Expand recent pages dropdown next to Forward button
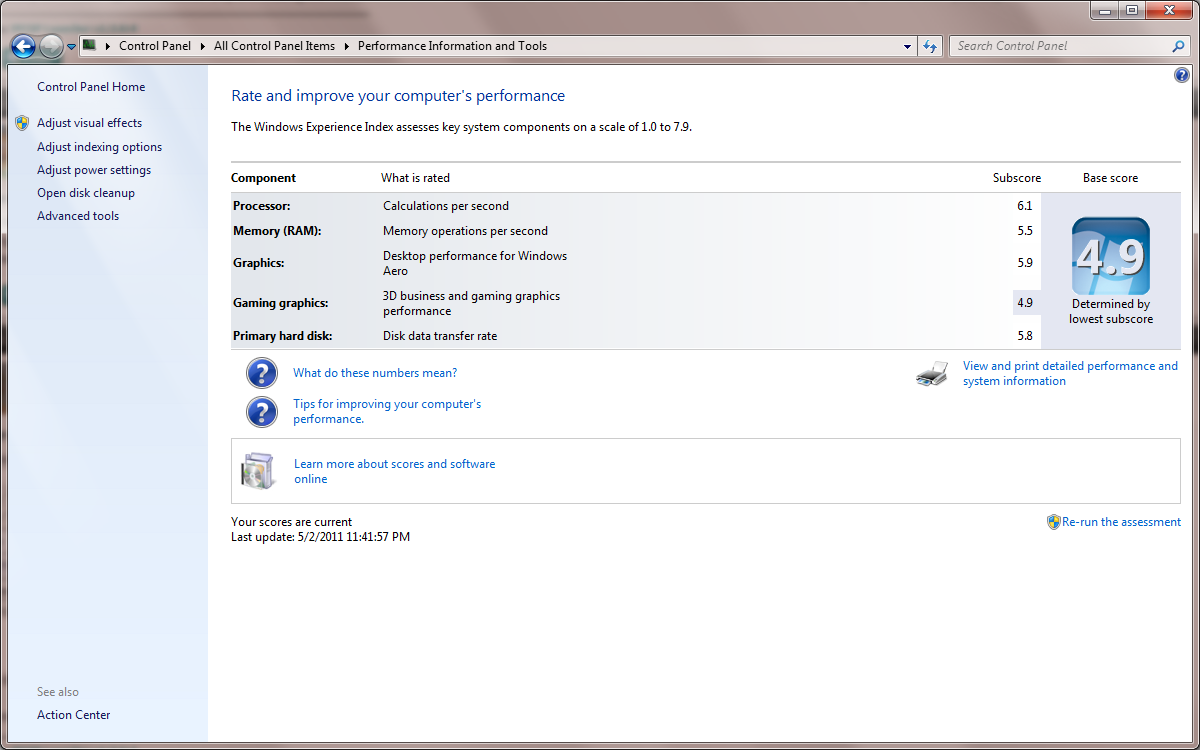This screenshot has width=1200, height=750. click(x=72, y=46)
